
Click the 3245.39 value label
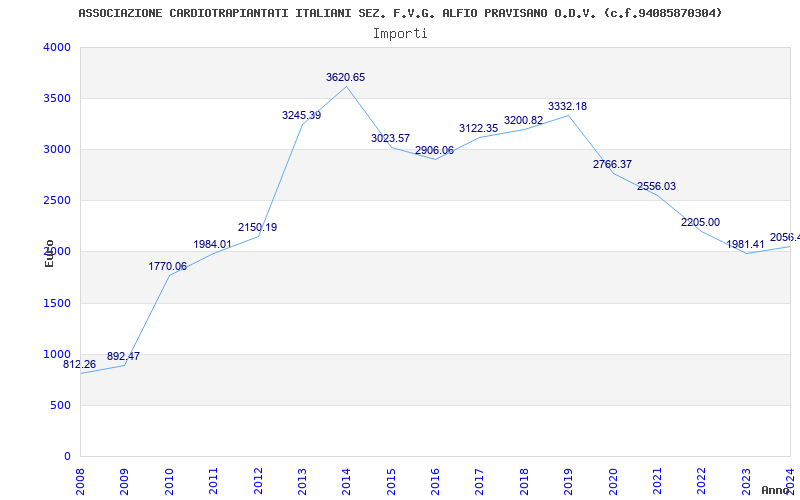(302, 115)
